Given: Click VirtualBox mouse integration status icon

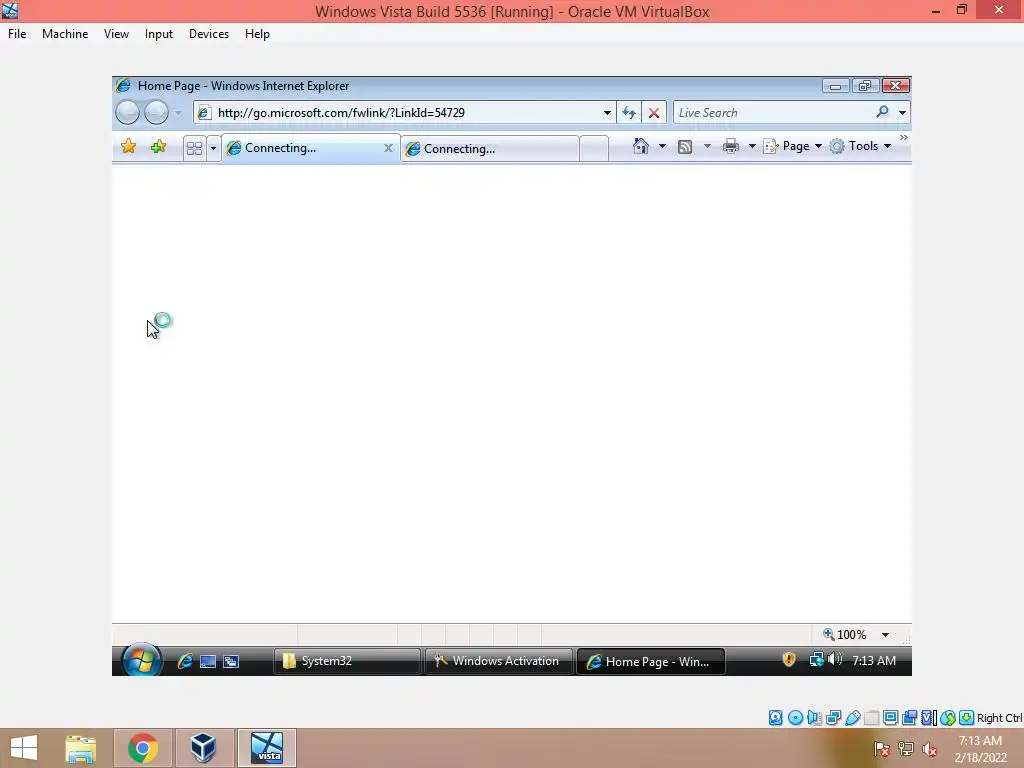Looking at the screenshot, I should tap(948, 718).
